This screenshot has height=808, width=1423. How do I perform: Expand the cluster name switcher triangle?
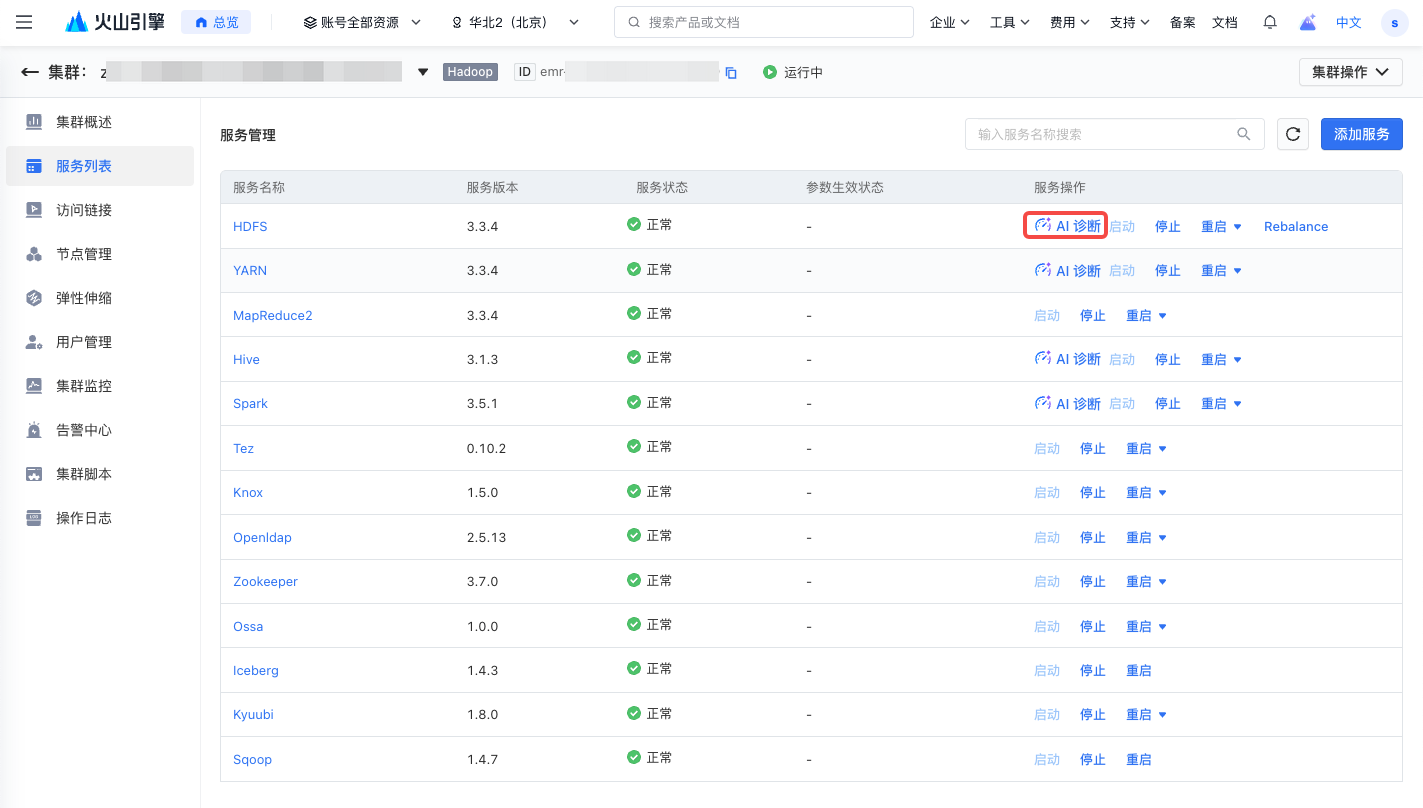click(x=423, y=72)
